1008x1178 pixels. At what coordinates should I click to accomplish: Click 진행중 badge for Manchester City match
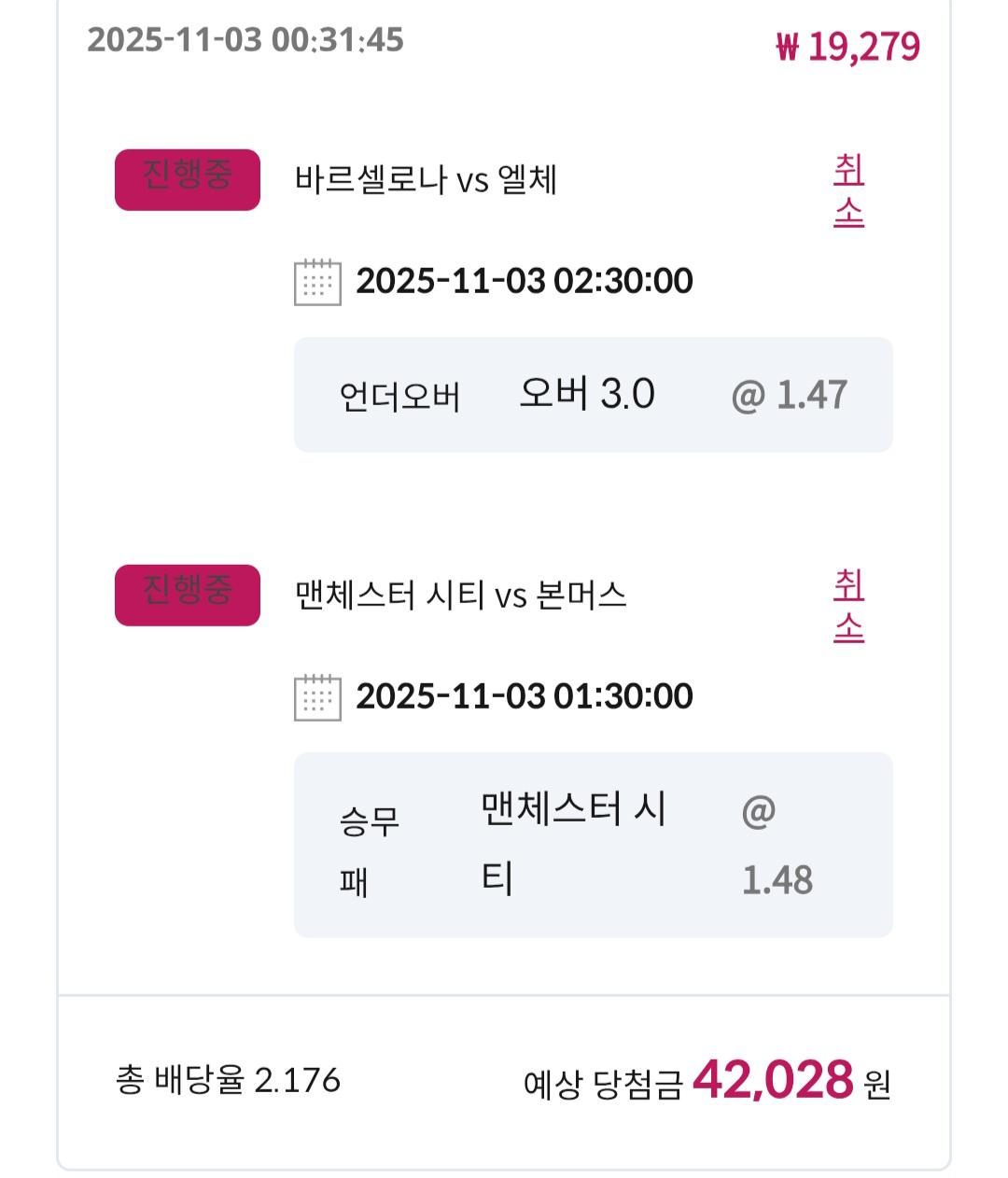pyautogui.click(x=188, y=595)
